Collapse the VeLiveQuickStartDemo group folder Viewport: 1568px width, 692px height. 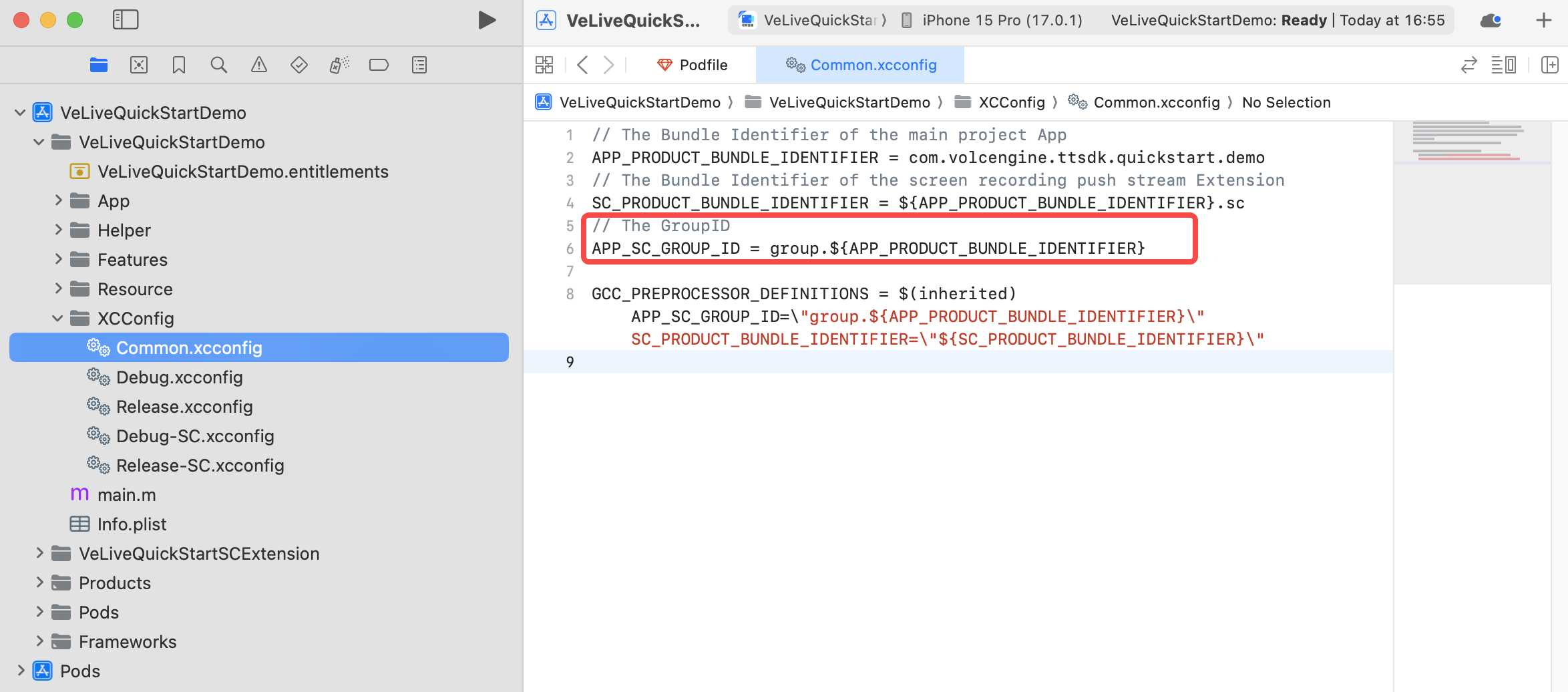(39, 142)
